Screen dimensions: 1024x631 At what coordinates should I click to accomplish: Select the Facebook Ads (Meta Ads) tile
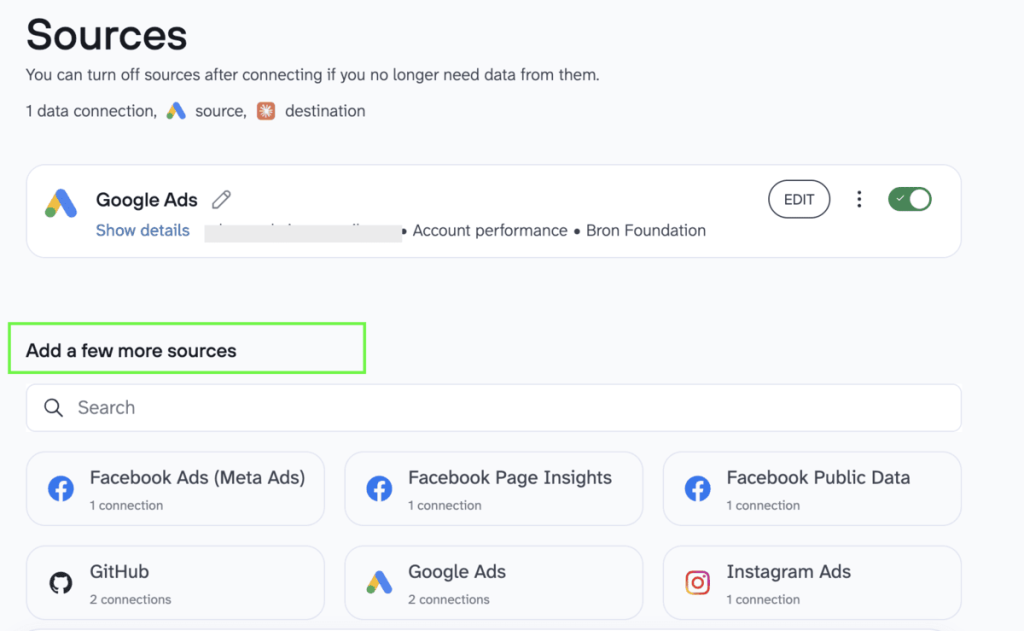(x=175, y=488)
